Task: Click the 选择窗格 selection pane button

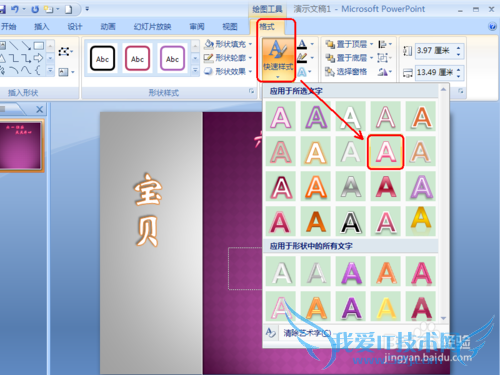Action: point(346,72)
